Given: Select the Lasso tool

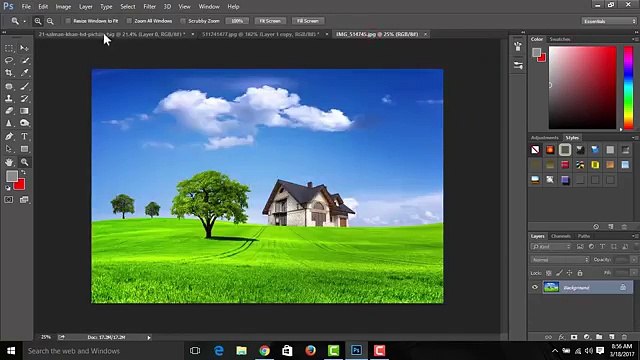Looking at the screenshot, I should [9, 60].
